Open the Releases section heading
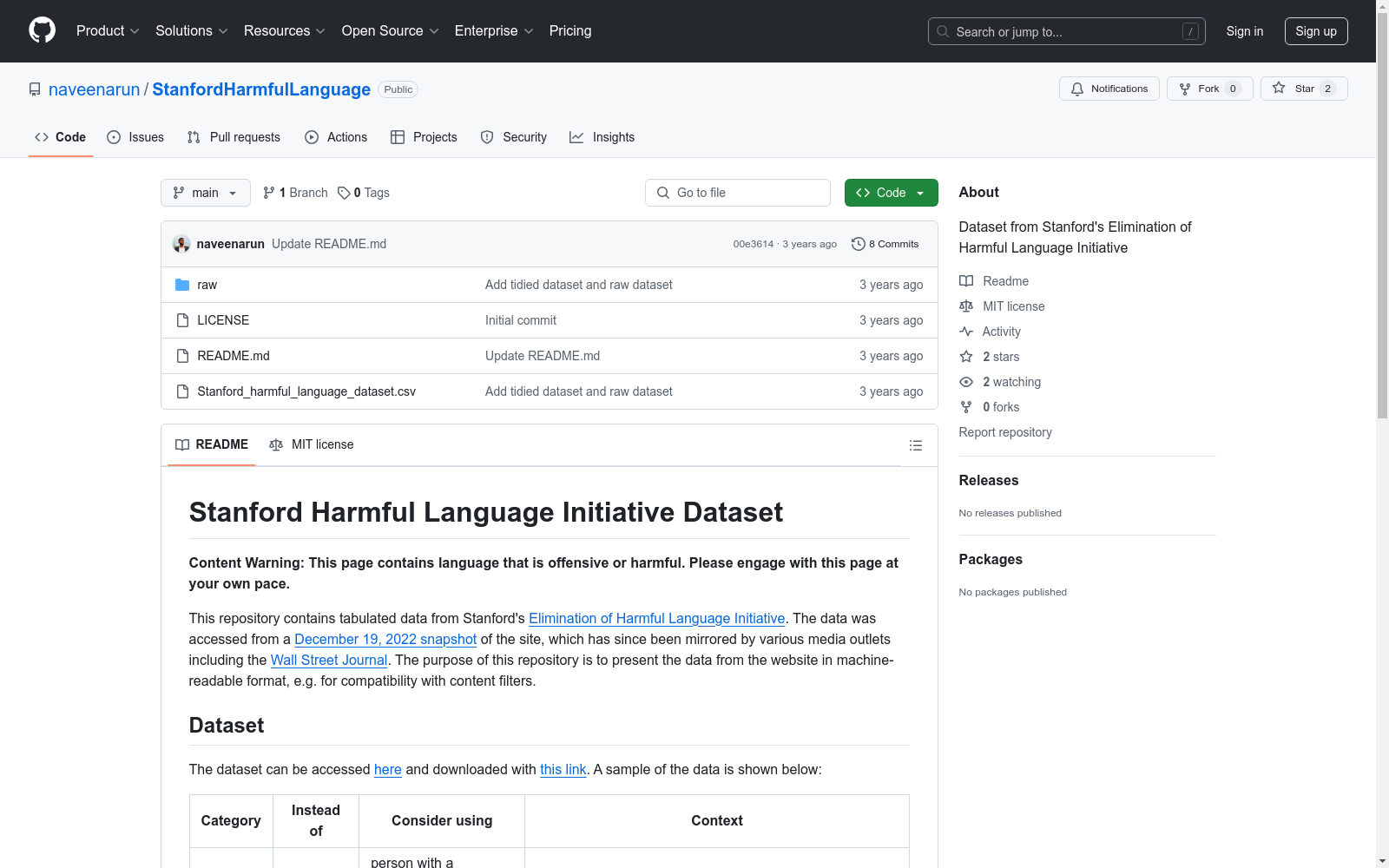 pyautogui.click(x=989, y=480)
